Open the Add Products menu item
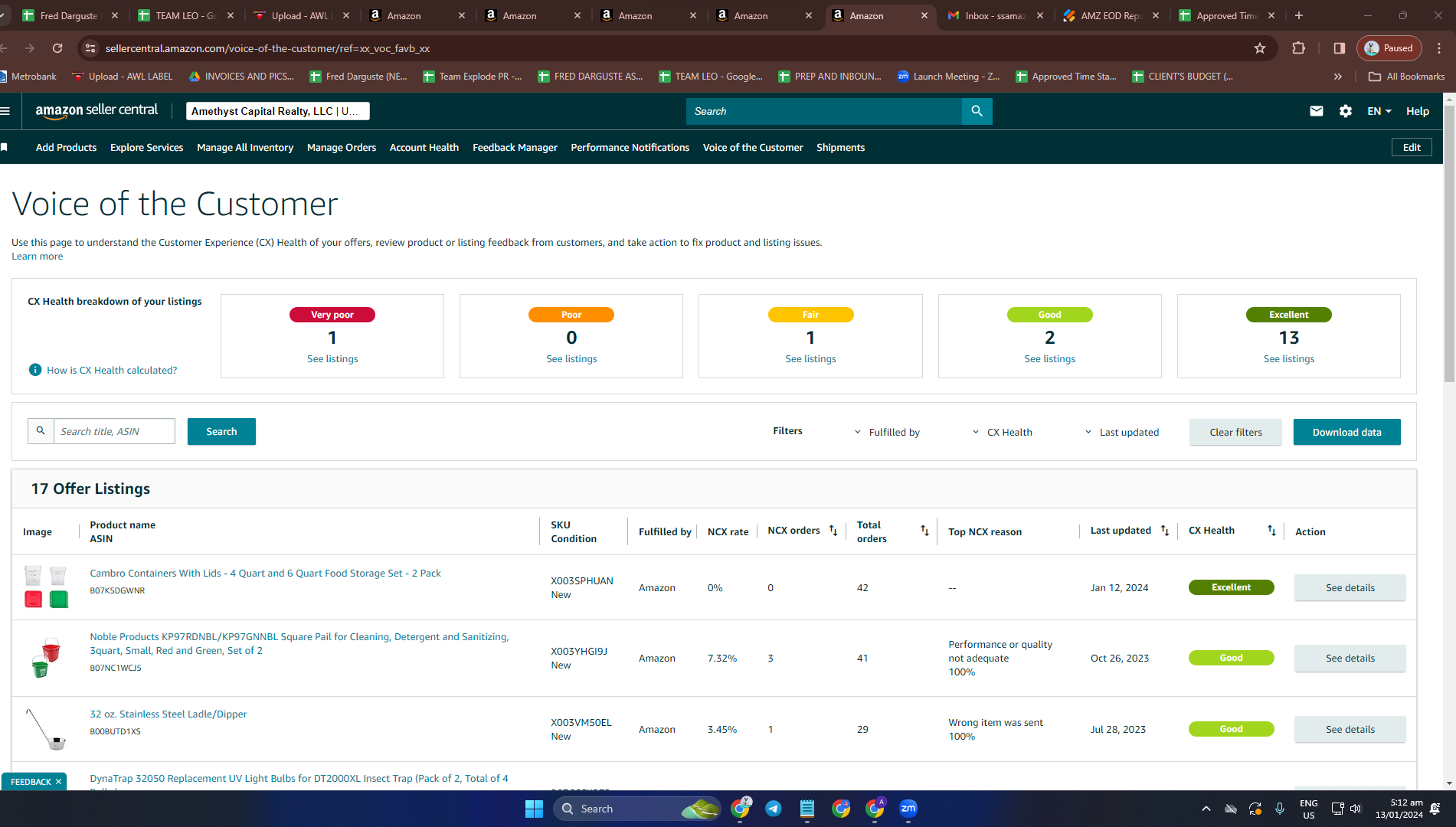The height and width of the screenshot is (827, 1456). [66, 148]
